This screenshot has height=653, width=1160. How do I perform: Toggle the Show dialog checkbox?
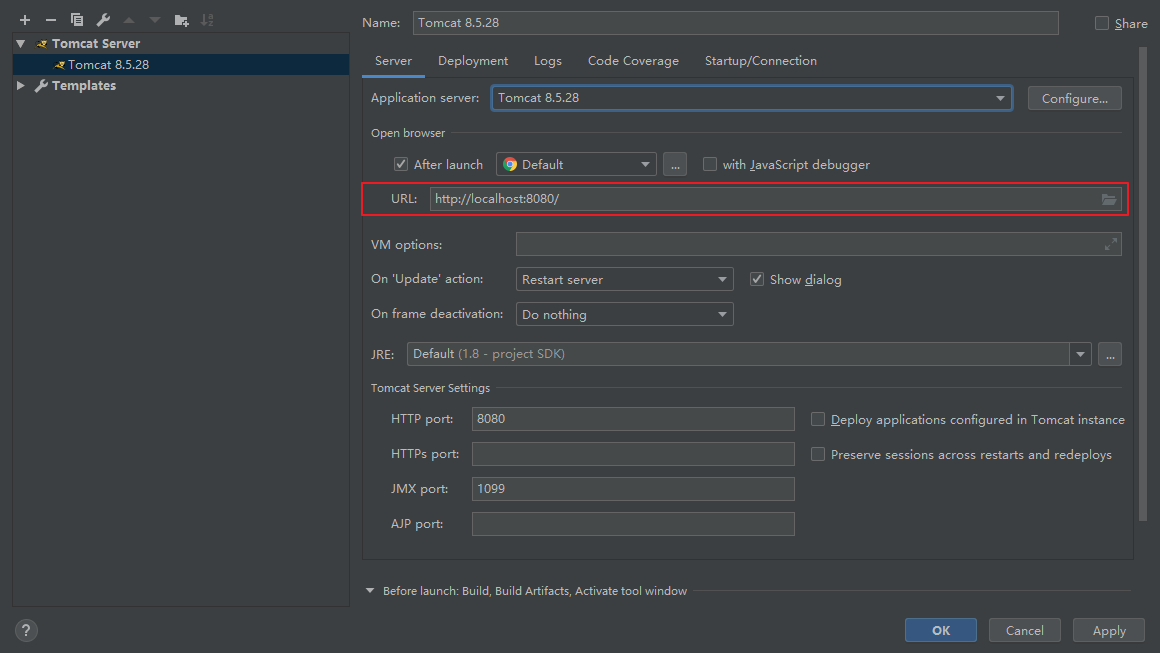(x=757, y=279)
